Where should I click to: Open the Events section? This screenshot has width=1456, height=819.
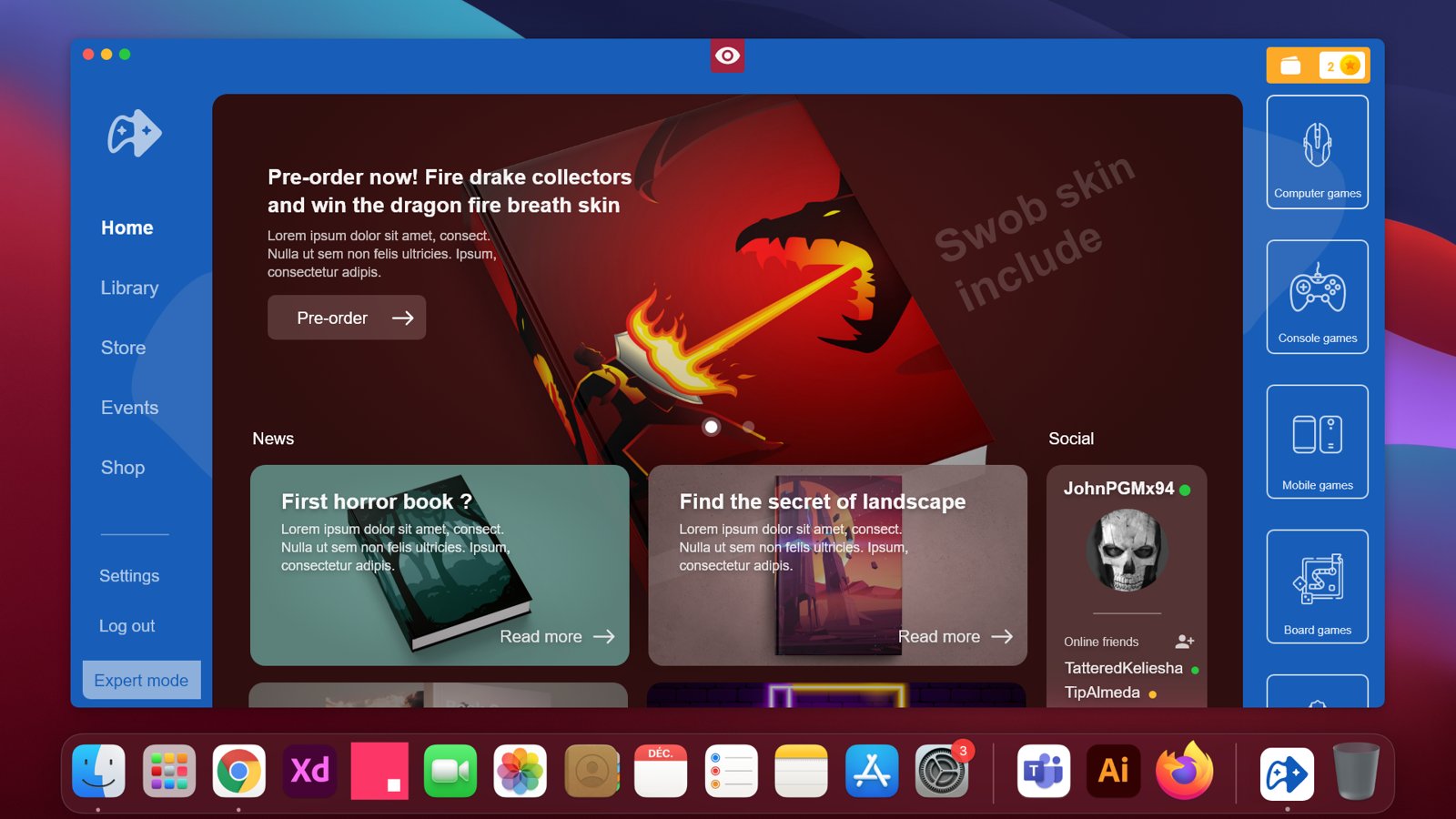[129, 408]
